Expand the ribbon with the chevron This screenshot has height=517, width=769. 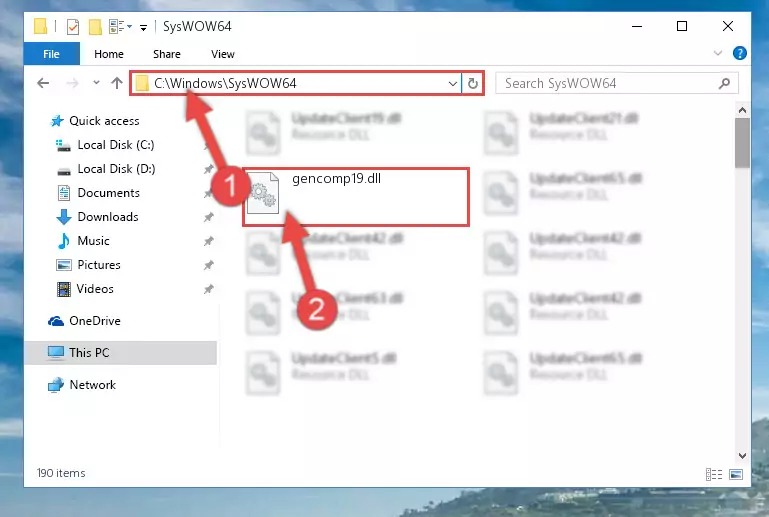coord(718,53)
